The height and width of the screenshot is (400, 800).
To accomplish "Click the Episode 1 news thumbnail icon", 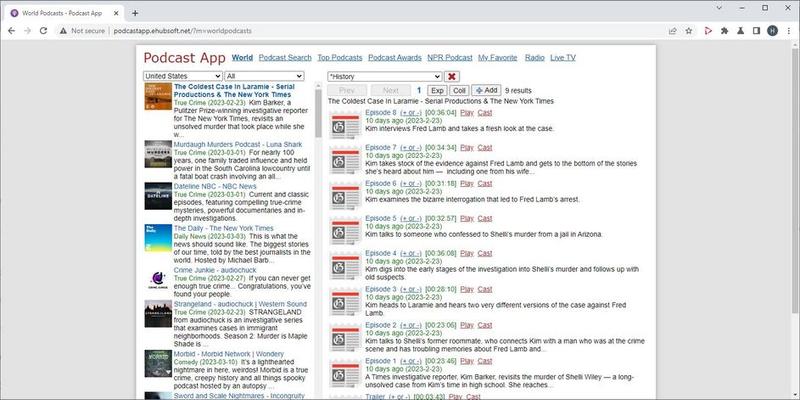I will tap(345, 373).
